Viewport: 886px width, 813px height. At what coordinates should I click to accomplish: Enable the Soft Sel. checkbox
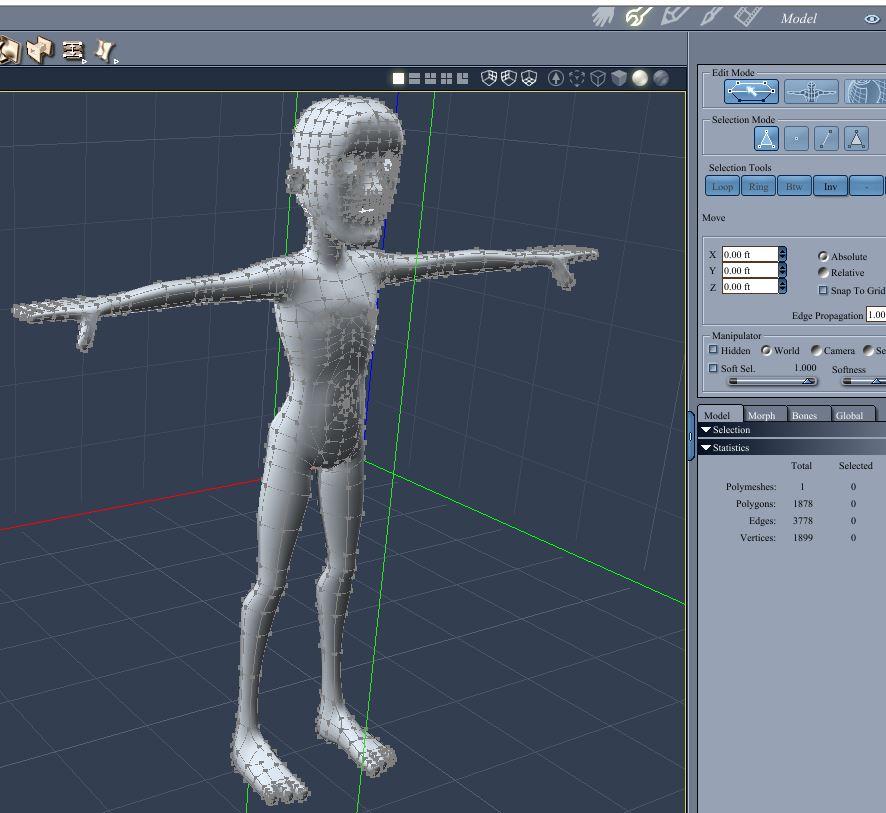point(713,368)
